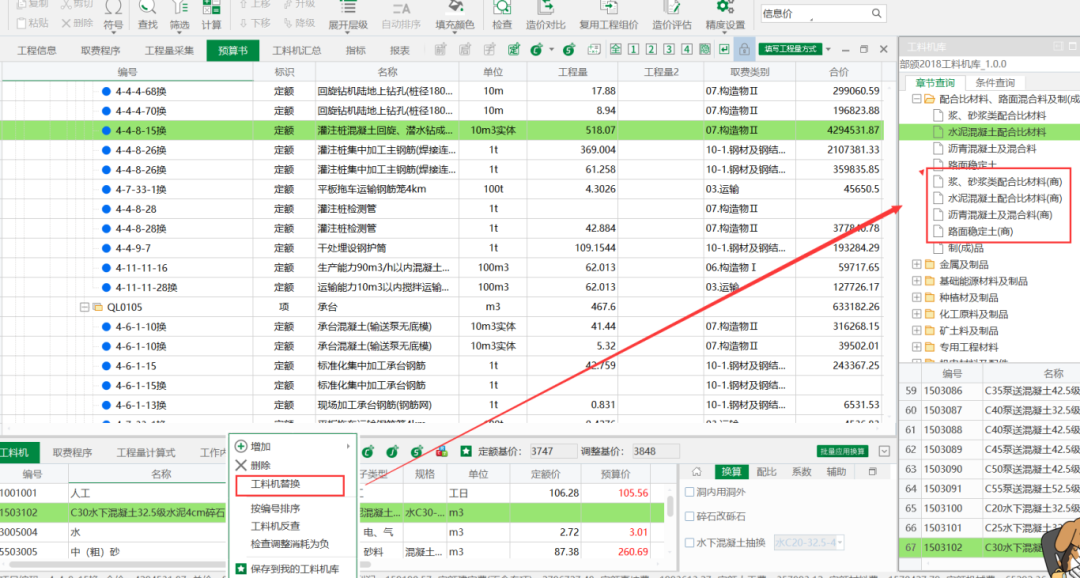Expand 种植材及制品 folder
Screen dimensions: 1080x578
pos(917,298)
